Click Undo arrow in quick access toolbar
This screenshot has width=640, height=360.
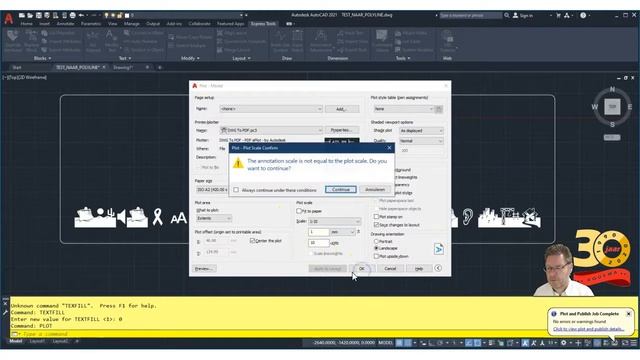[81, 15]
